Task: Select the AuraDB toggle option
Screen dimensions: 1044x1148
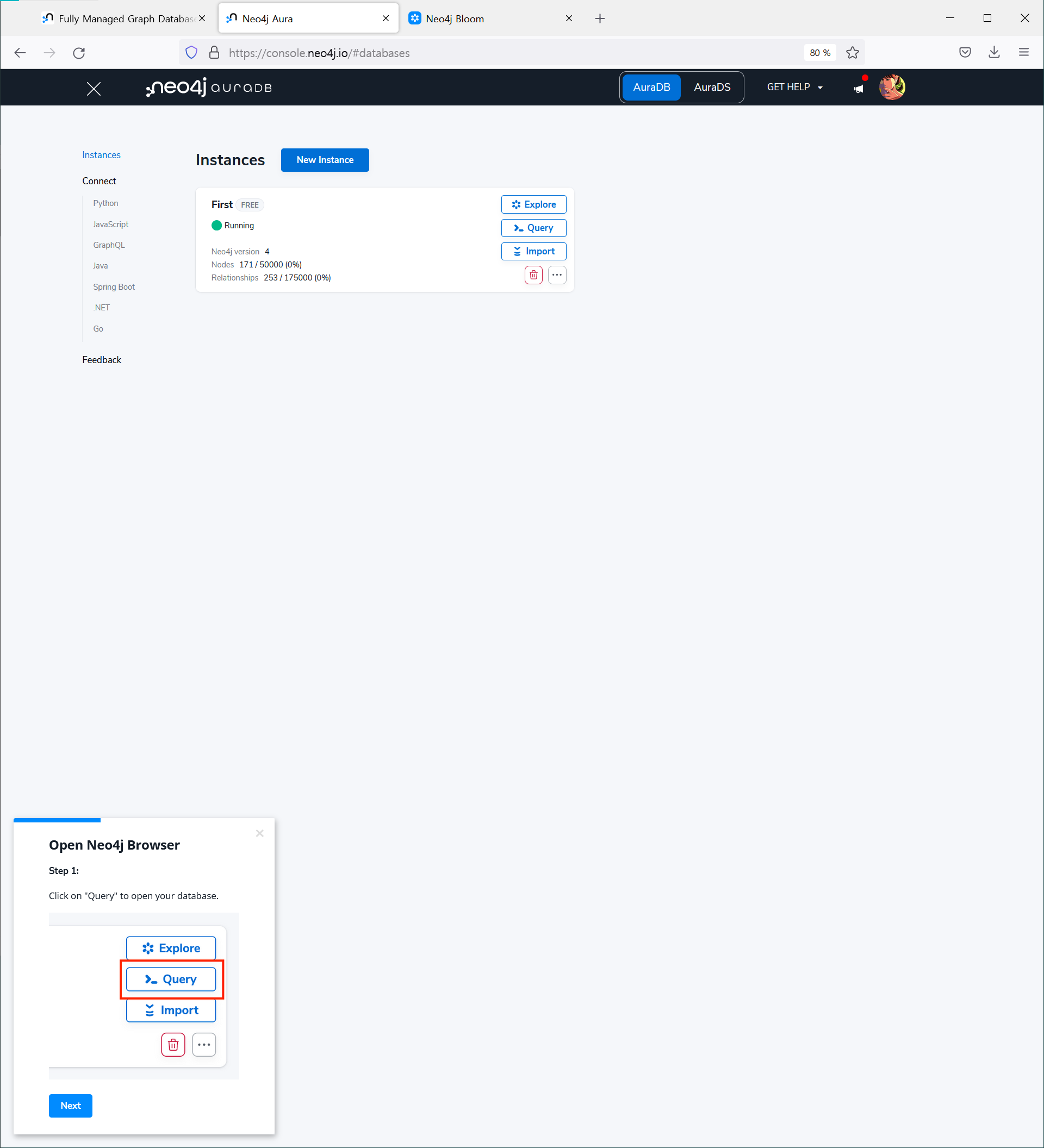Action: point(651,87)
